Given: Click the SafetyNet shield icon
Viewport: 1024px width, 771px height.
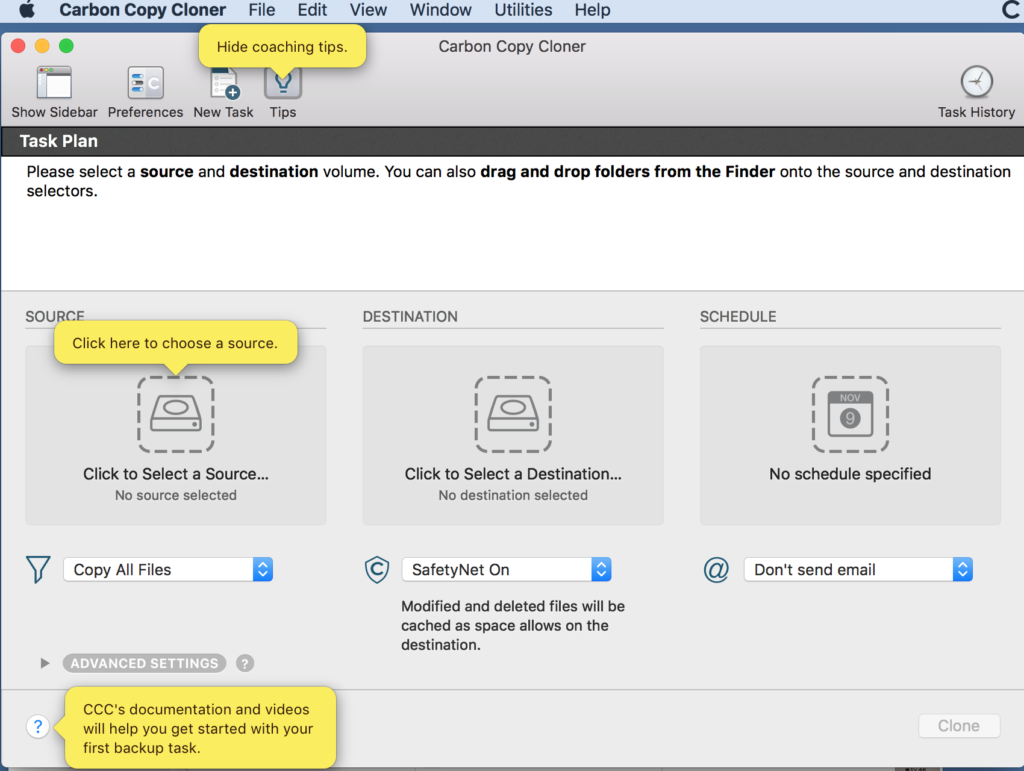Looking at the screenshot, I should [x=376, y=570].
